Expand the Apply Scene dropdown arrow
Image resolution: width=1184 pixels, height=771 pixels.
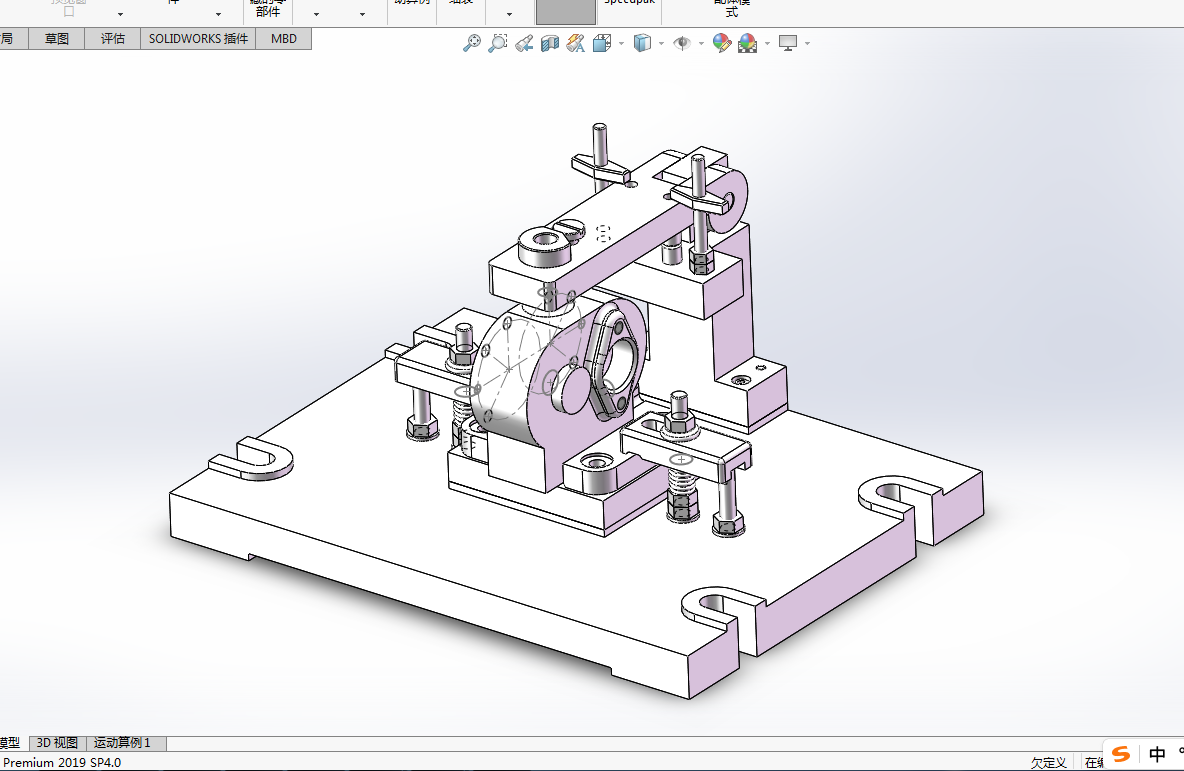point(767,44)
